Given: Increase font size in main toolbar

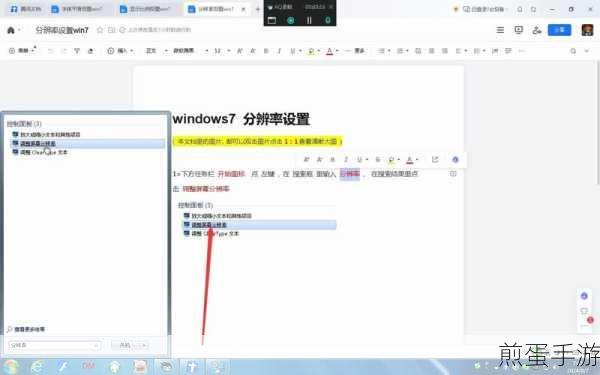Looking at the screenshot, I should 240,51.
